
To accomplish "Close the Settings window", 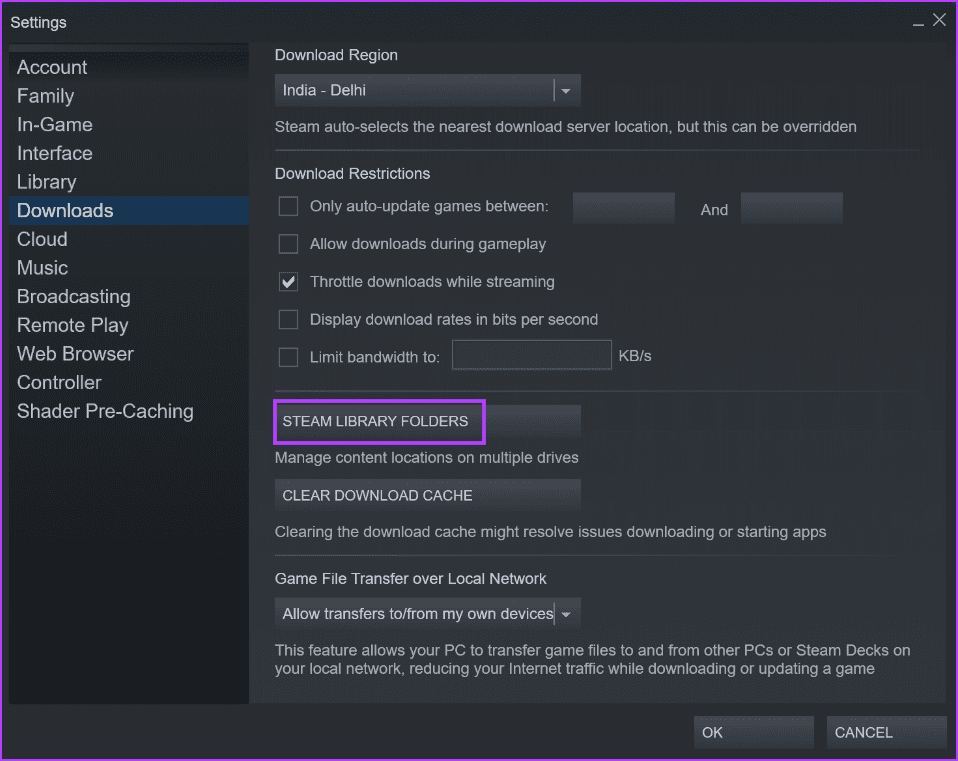I will point(939,20).
